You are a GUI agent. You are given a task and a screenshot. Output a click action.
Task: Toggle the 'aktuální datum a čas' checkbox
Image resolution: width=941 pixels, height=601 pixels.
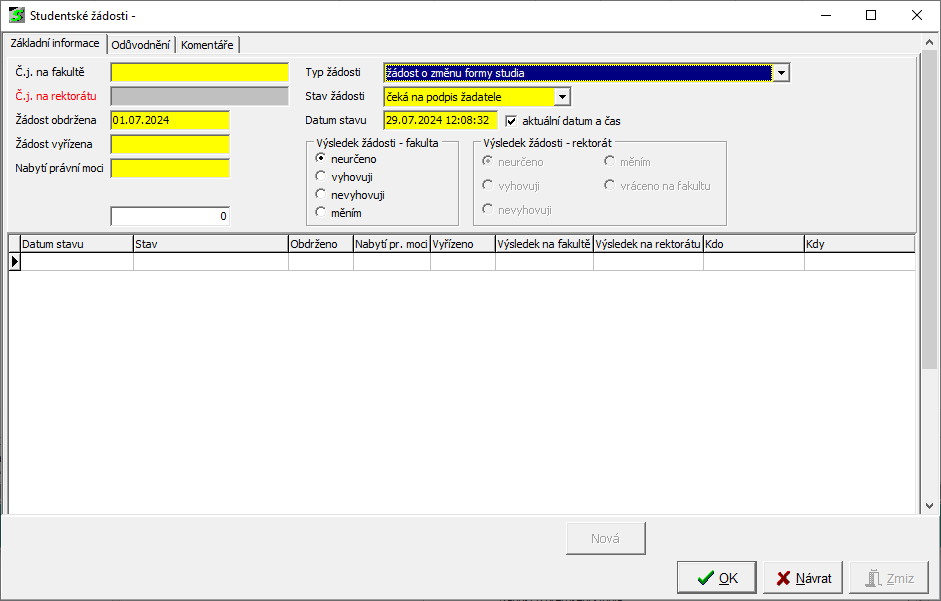[x=512, y=121]
